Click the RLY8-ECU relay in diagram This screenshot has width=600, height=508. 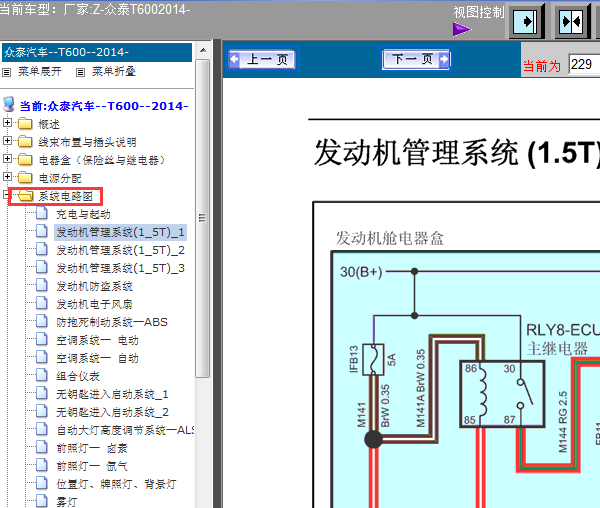502,394
